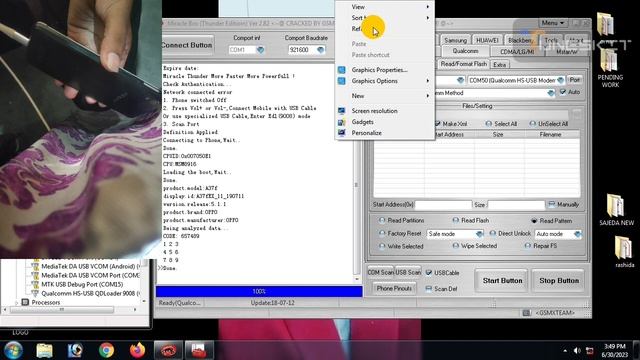Open the Method dropdown beside Auto
The height and width of the screenshot is (360, 640).
[x=551, y=93]
